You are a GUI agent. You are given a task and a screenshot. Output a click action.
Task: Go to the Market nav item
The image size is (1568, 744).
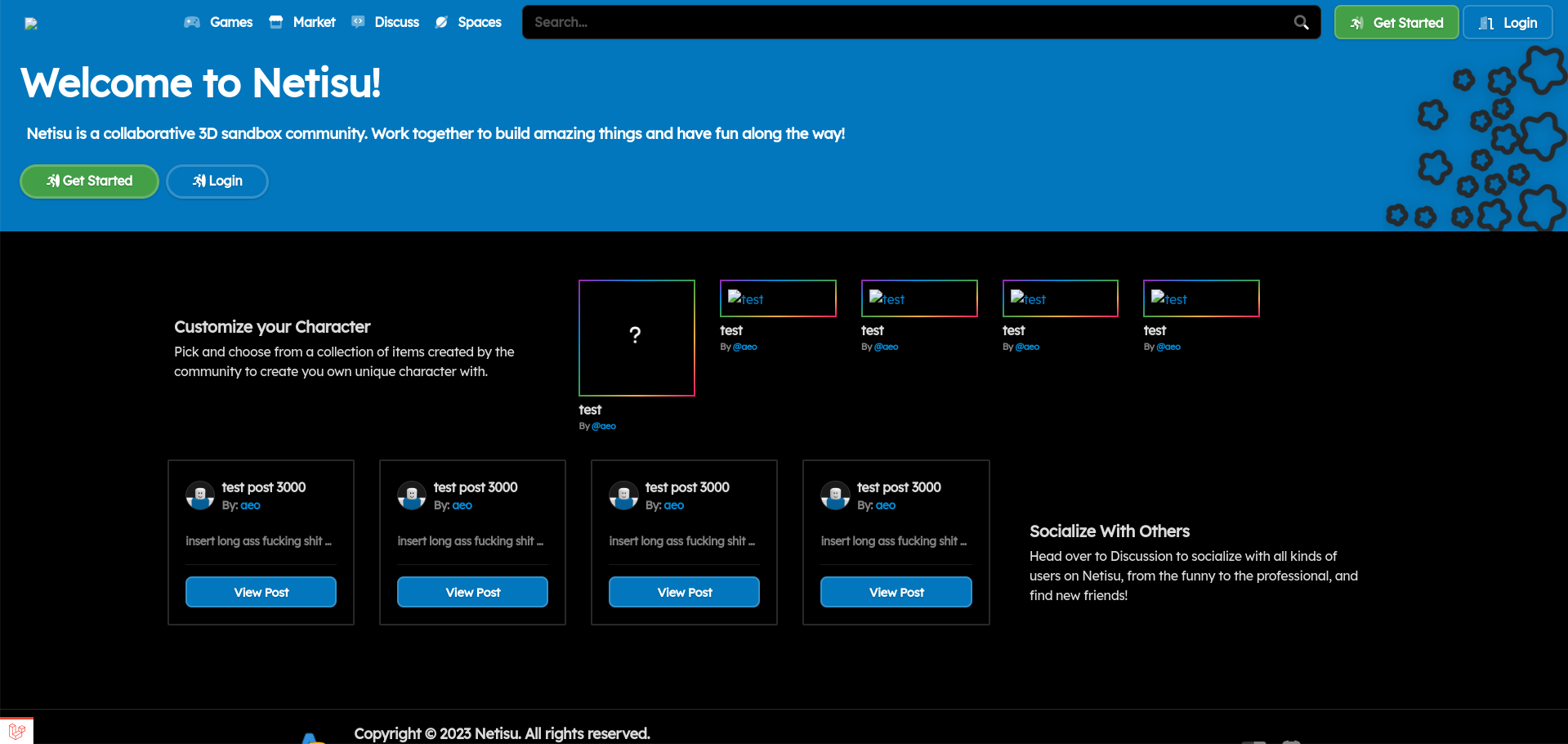(314, 22)
